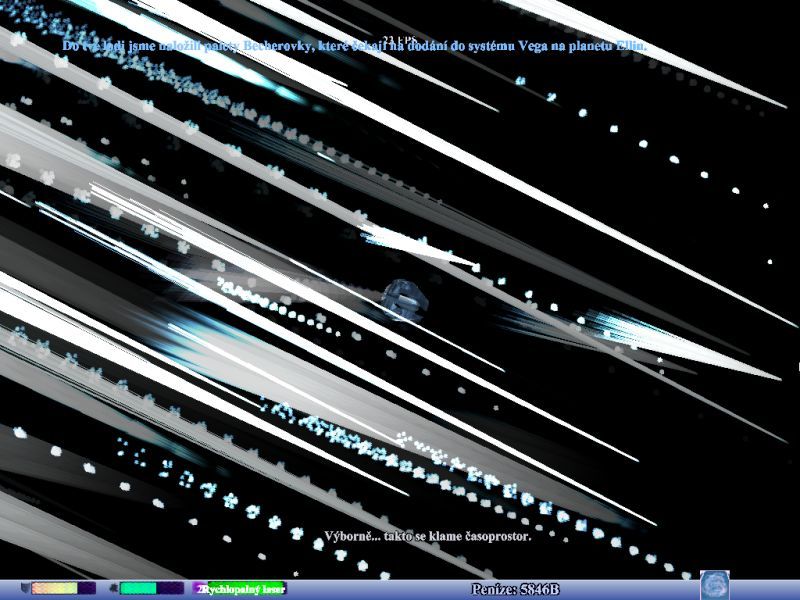This screenshot has width=800, height=600.
Task: Click the shield icon in the status bar
Action: (x=26, y=589)
